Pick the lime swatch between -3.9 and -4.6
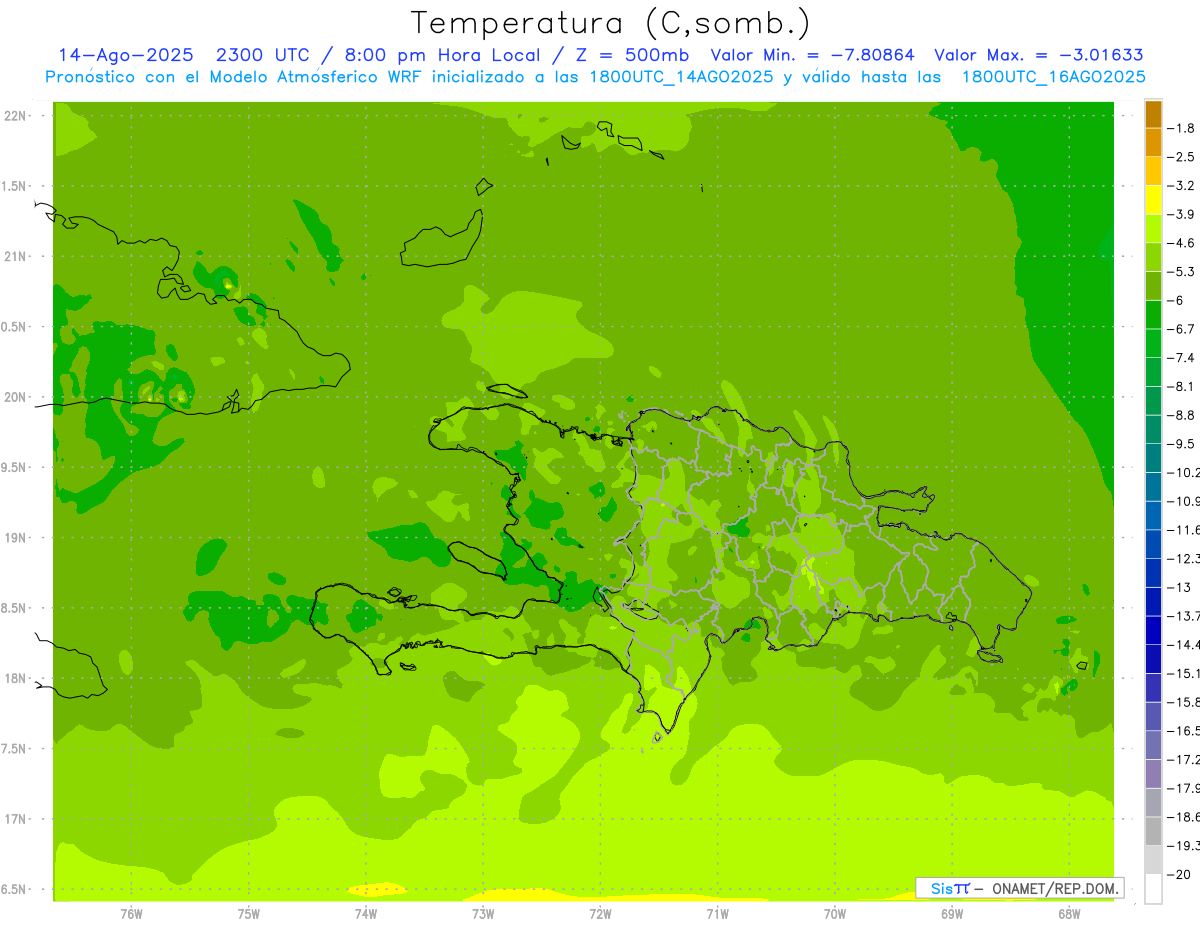Viewport: 1200px width, 927px height. [x=1153, y=229]
